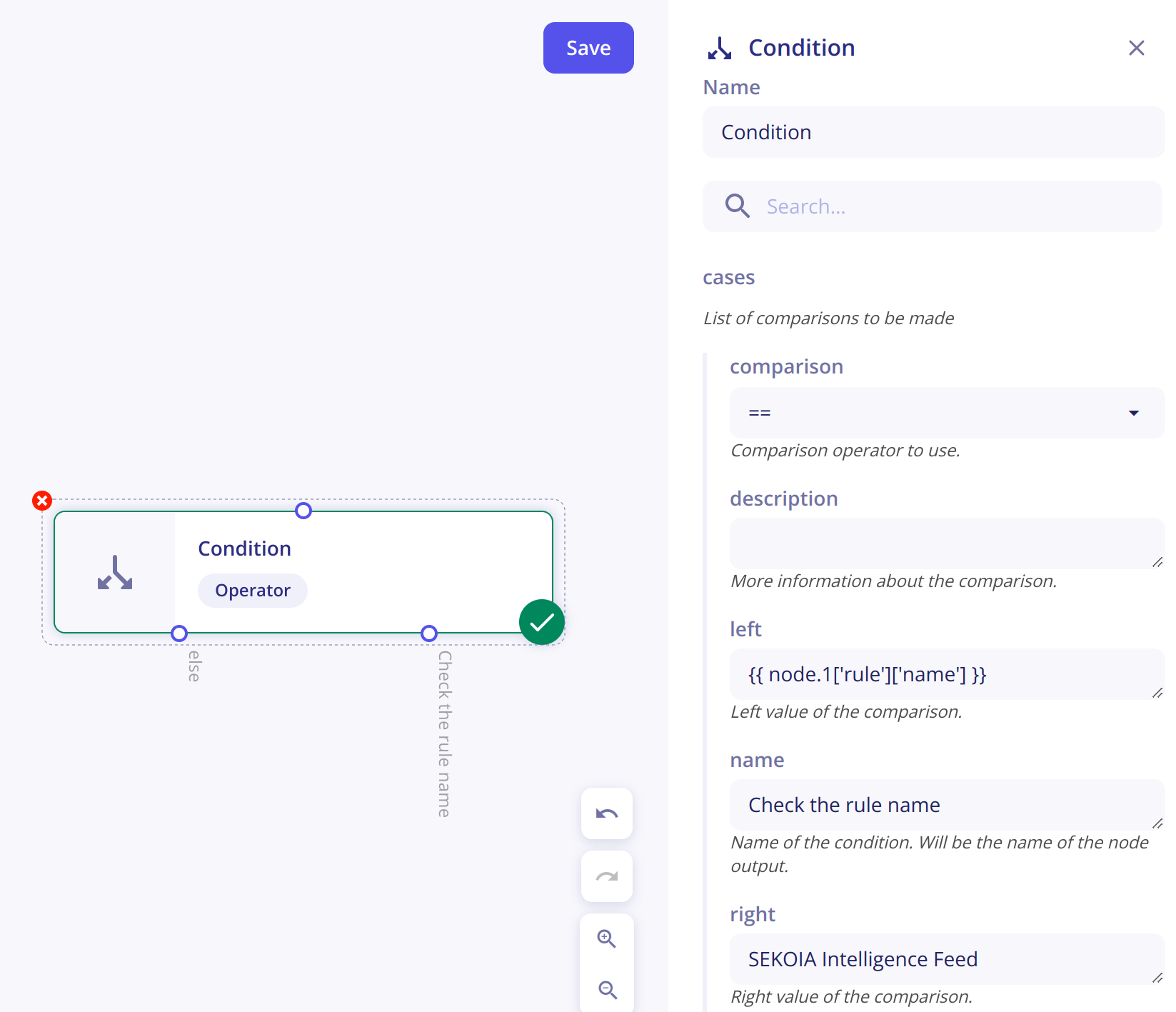Image resolution: width=1176 pixels, height=1012 pixels.
Task: Click the left value expression field
Action: 947,674
